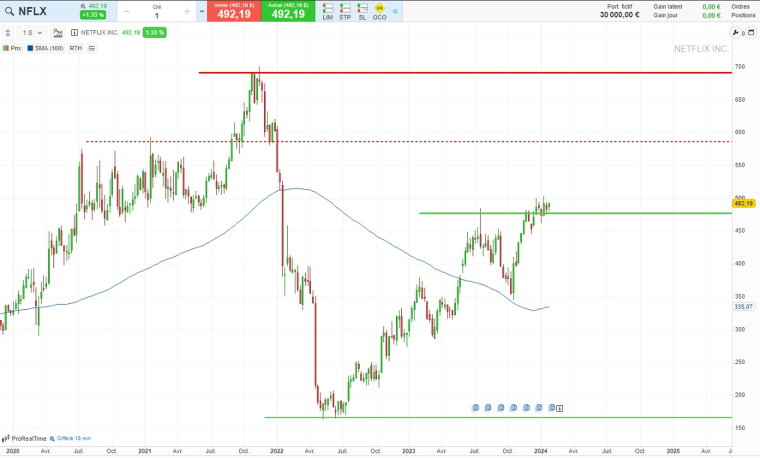Click the 700 level on price axis
Viewport: 760px width, 458px height.
(x=740, y=66)
